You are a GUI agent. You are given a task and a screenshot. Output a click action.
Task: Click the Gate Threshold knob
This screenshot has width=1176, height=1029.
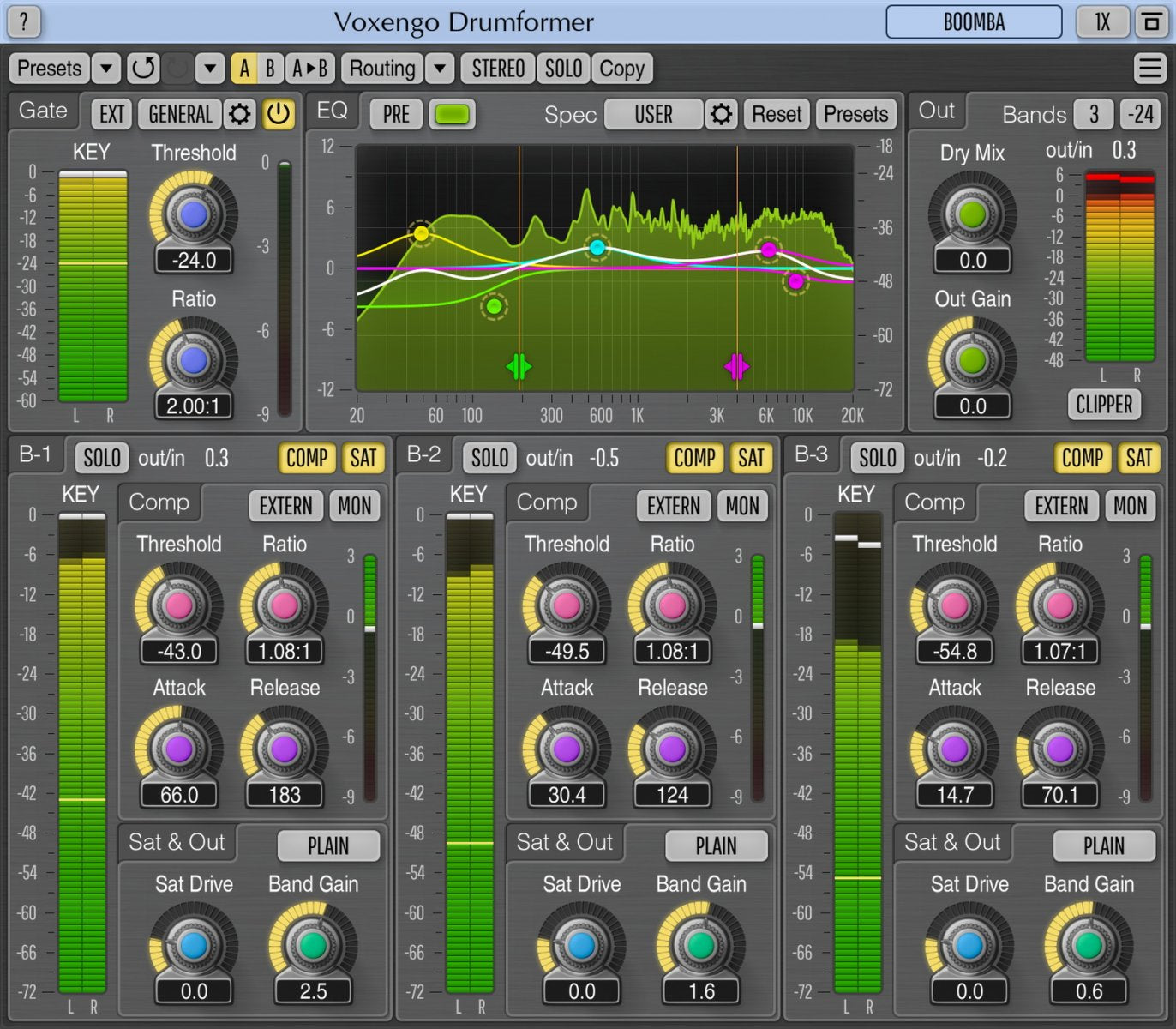(x=194, y=214)
